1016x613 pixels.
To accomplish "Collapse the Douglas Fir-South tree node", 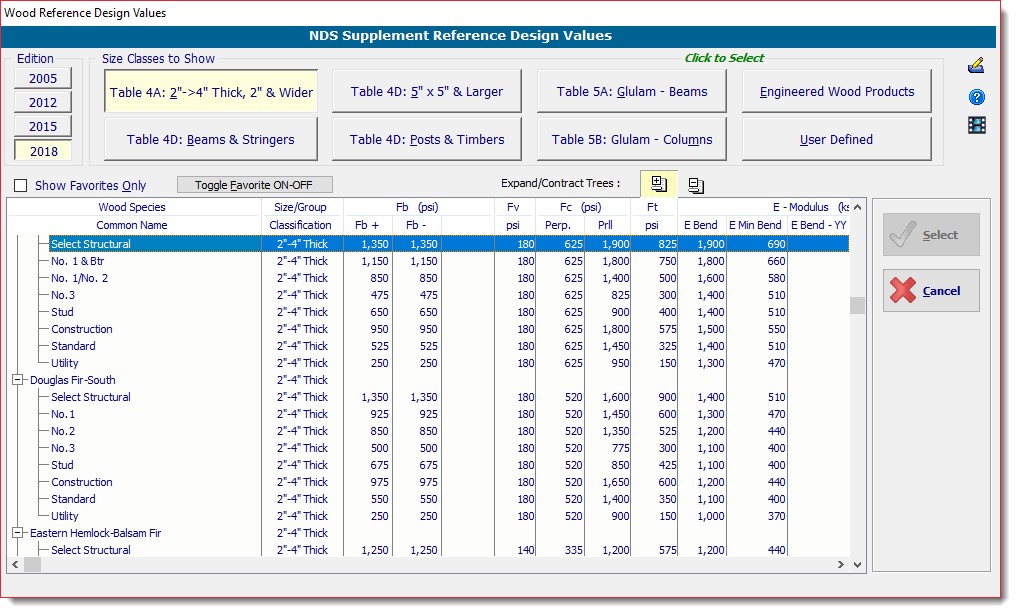I will [x=17, y=380].
